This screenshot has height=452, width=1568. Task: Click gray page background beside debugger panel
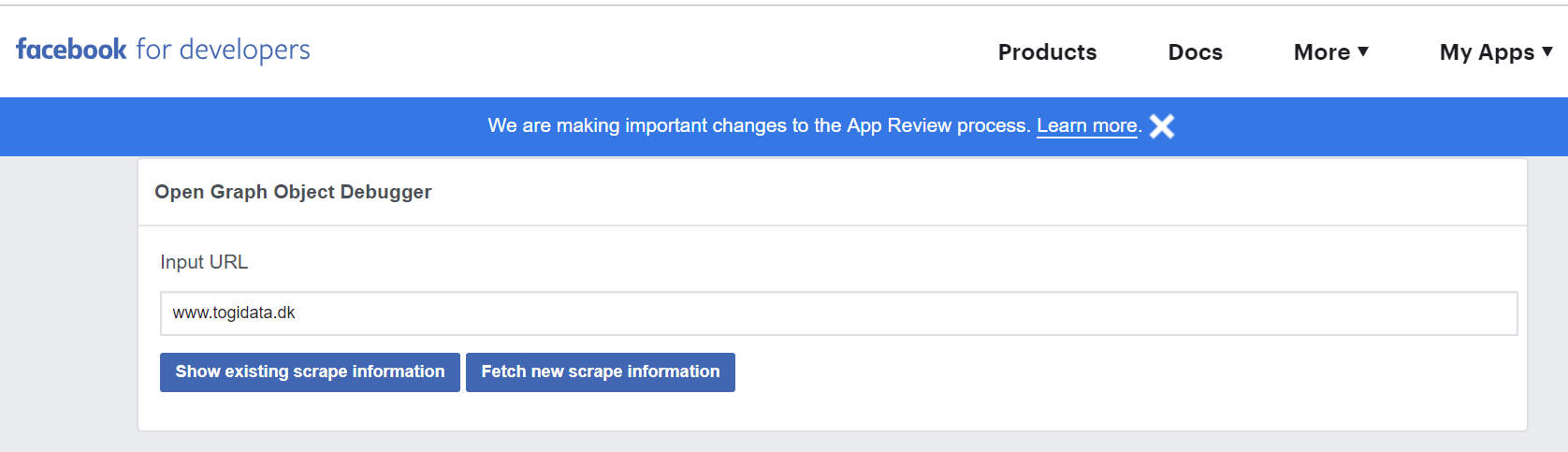(67, 299)
